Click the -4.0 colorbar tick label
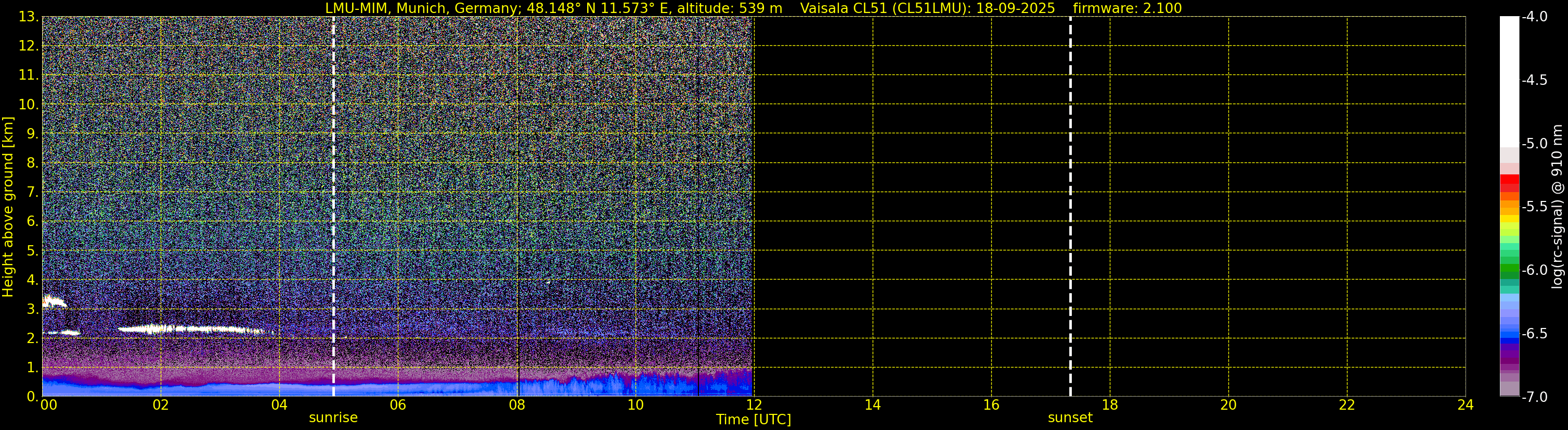This screenshot has height=430, width=1568. coord(1534,17)
